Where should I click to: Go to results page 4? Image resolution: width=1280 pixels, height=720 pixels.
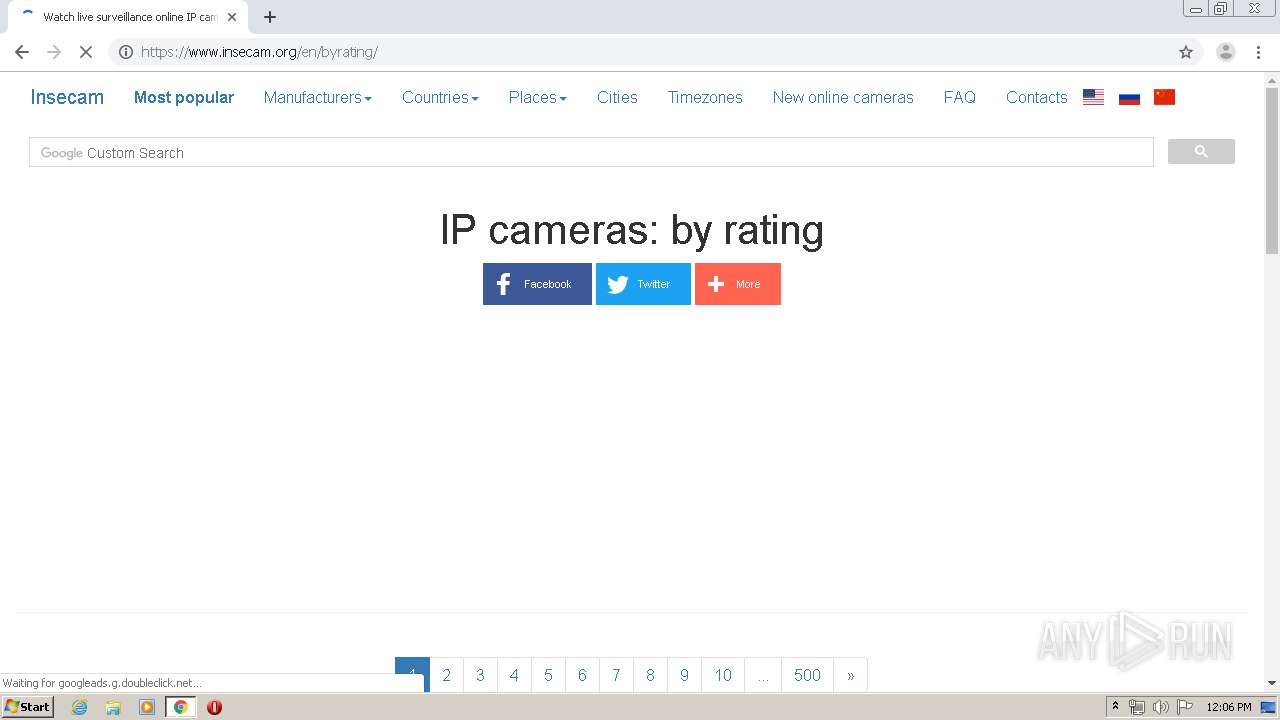(514, 675)
